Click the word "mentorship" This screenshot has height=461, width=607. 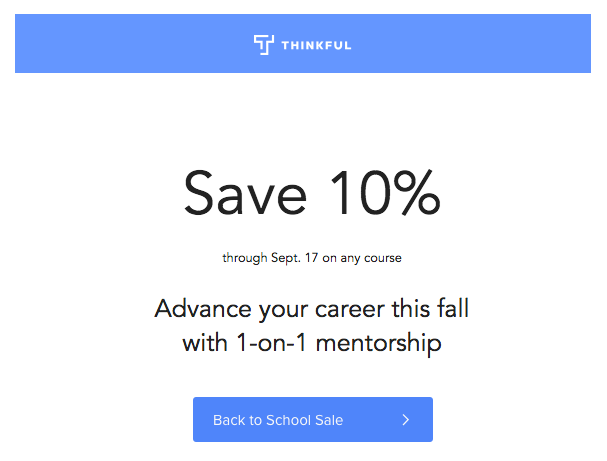379,344
